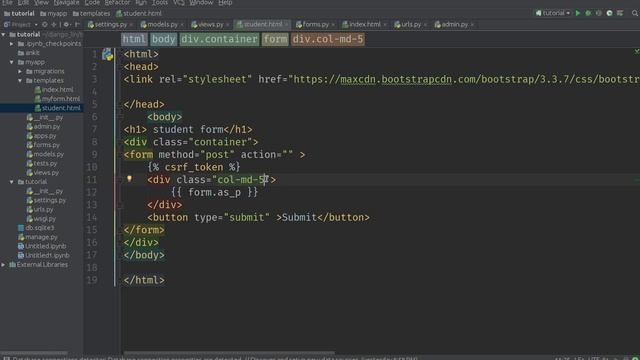Open the VCS menu
This screenshot has height=360, width=640.
(x=179, y=2)
